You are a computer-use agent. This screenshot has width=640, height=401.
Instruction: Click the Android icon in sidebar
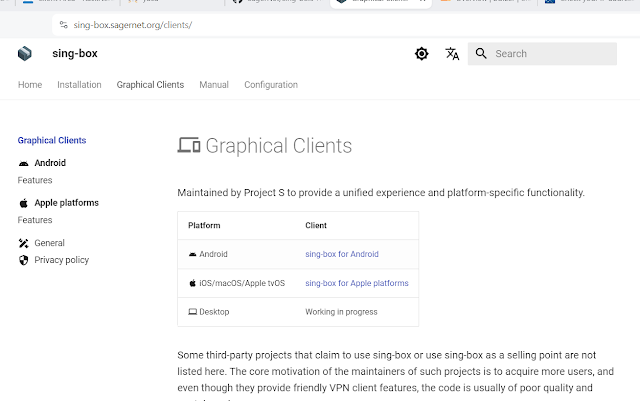tap(24, 163)
